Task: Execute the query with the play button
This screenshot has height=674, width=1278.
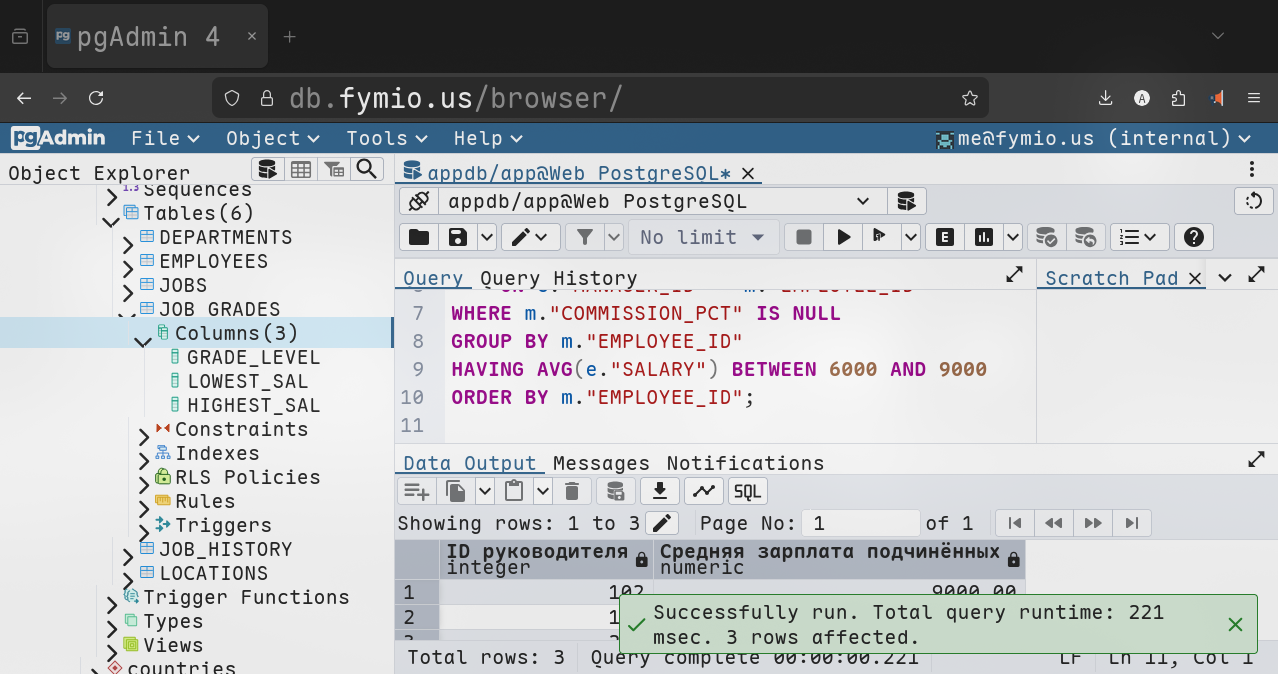Action: click(844, 237)
